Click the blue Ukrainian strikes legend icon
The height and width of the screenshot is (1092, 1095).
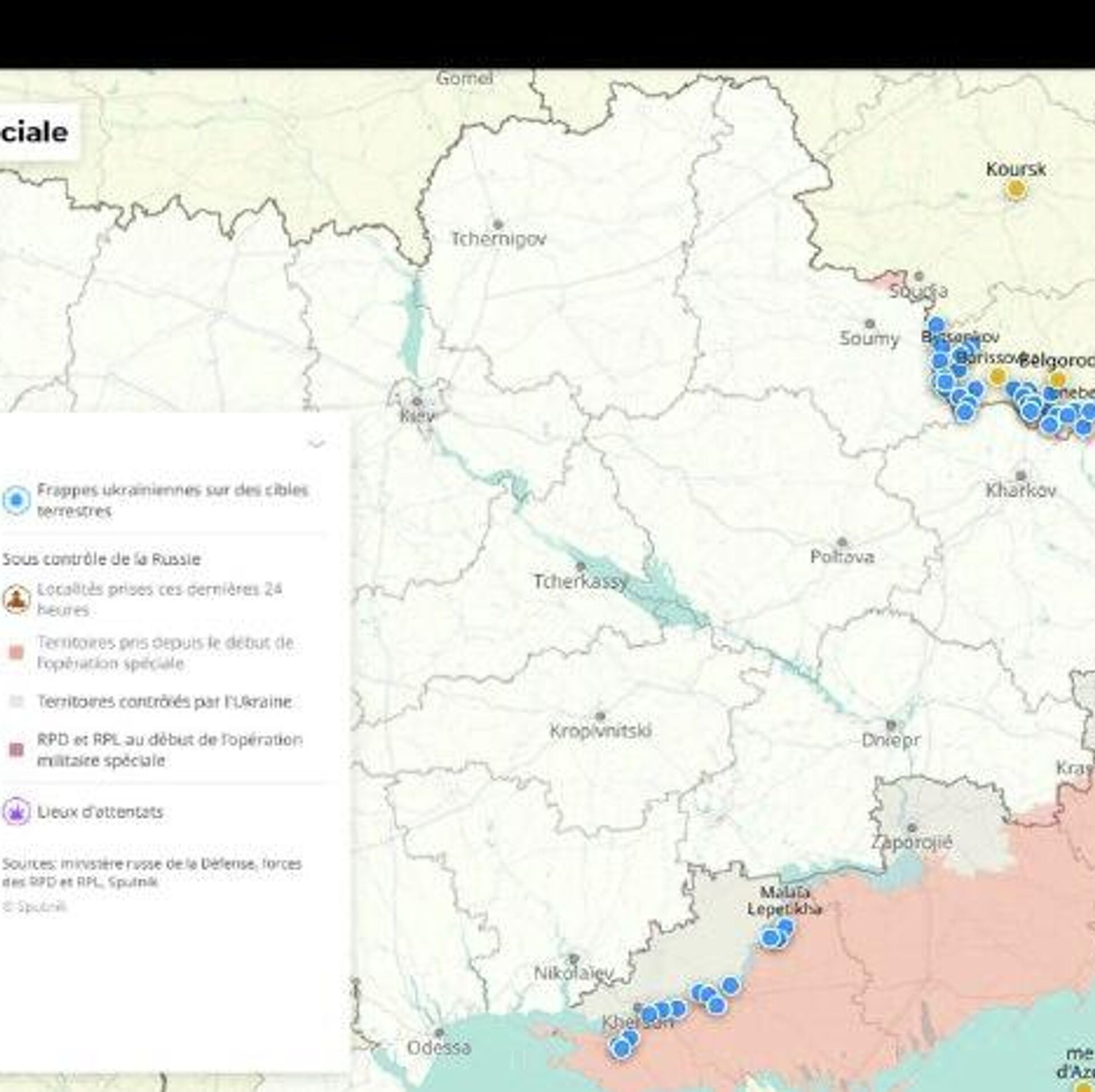[x=16, y=500]
